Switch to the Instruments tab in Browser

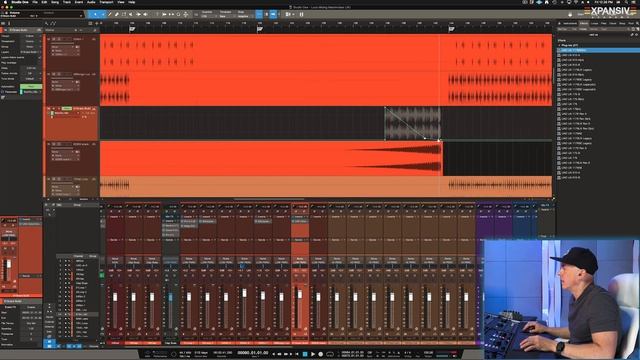(570, 24)
